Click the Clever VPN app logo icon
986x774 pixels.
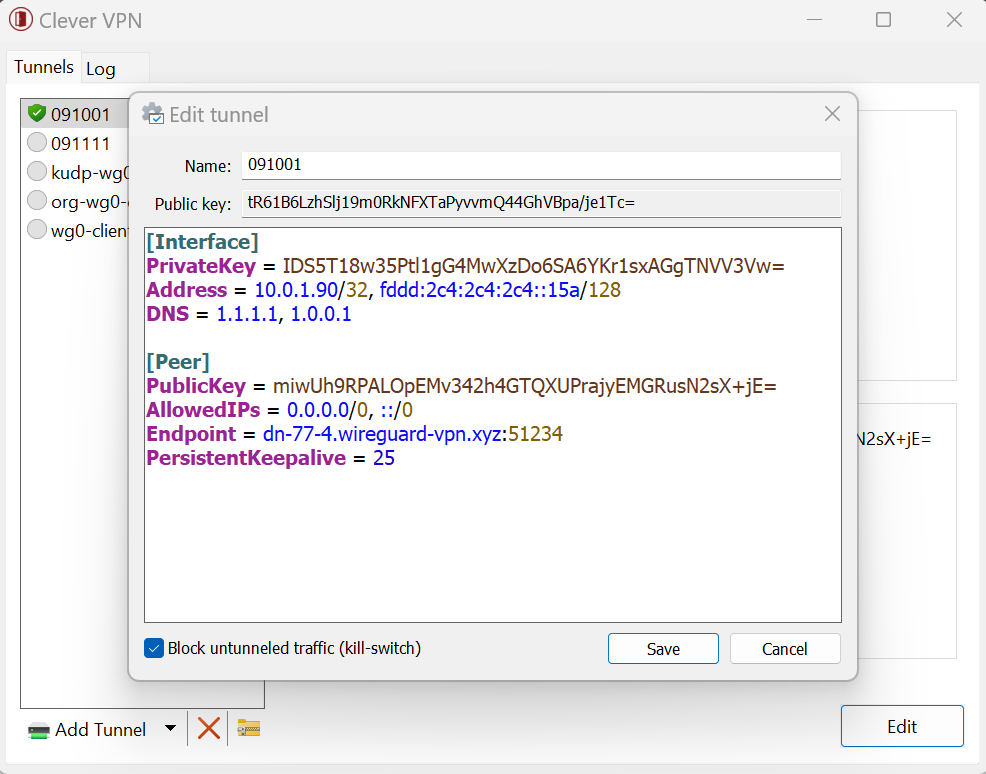click(x=21, y=19)
